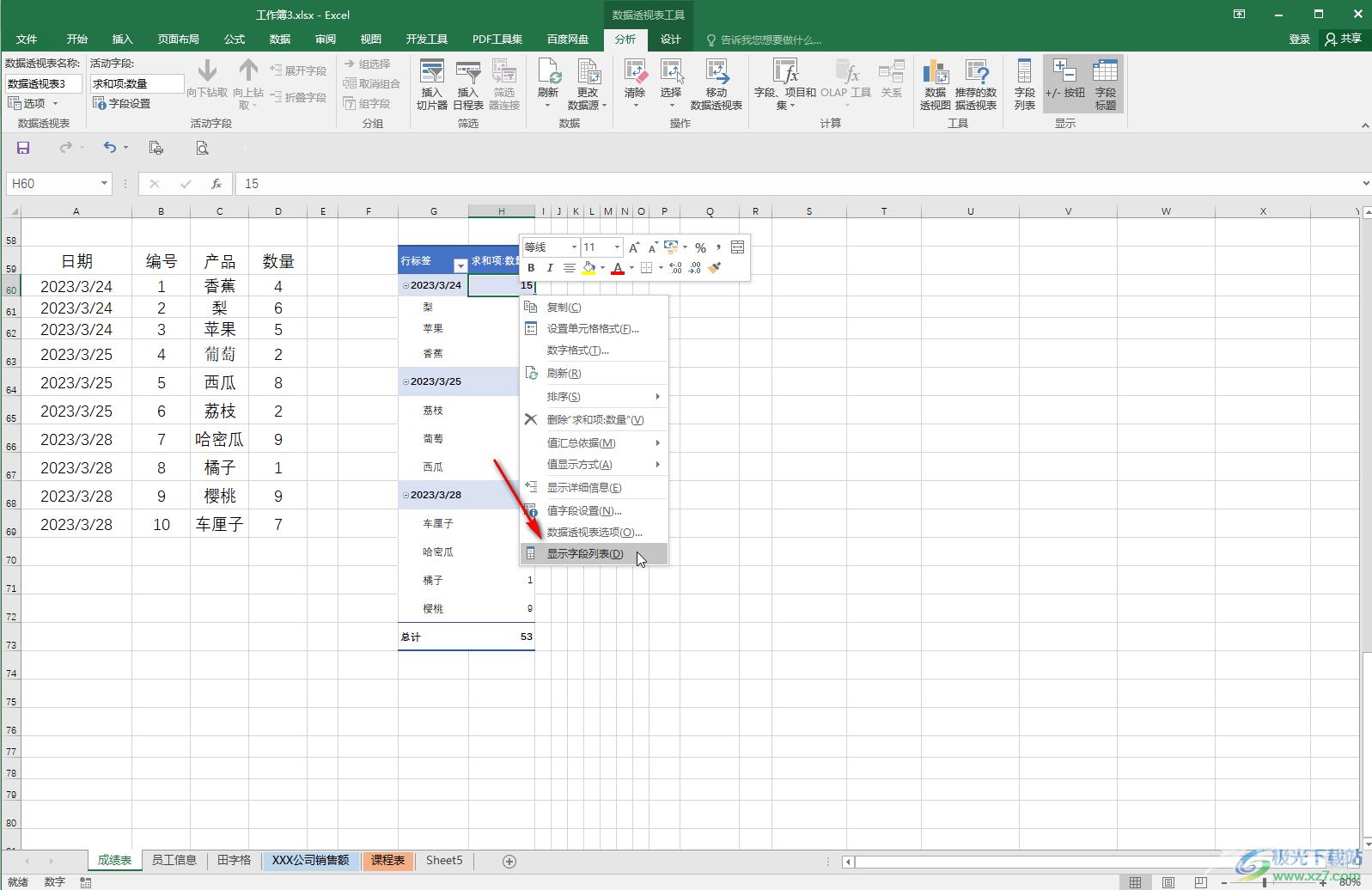Viewport: 1372px width, 890px height.
Task: Apply comma style in mini toolbar
Action: [717, 247]
